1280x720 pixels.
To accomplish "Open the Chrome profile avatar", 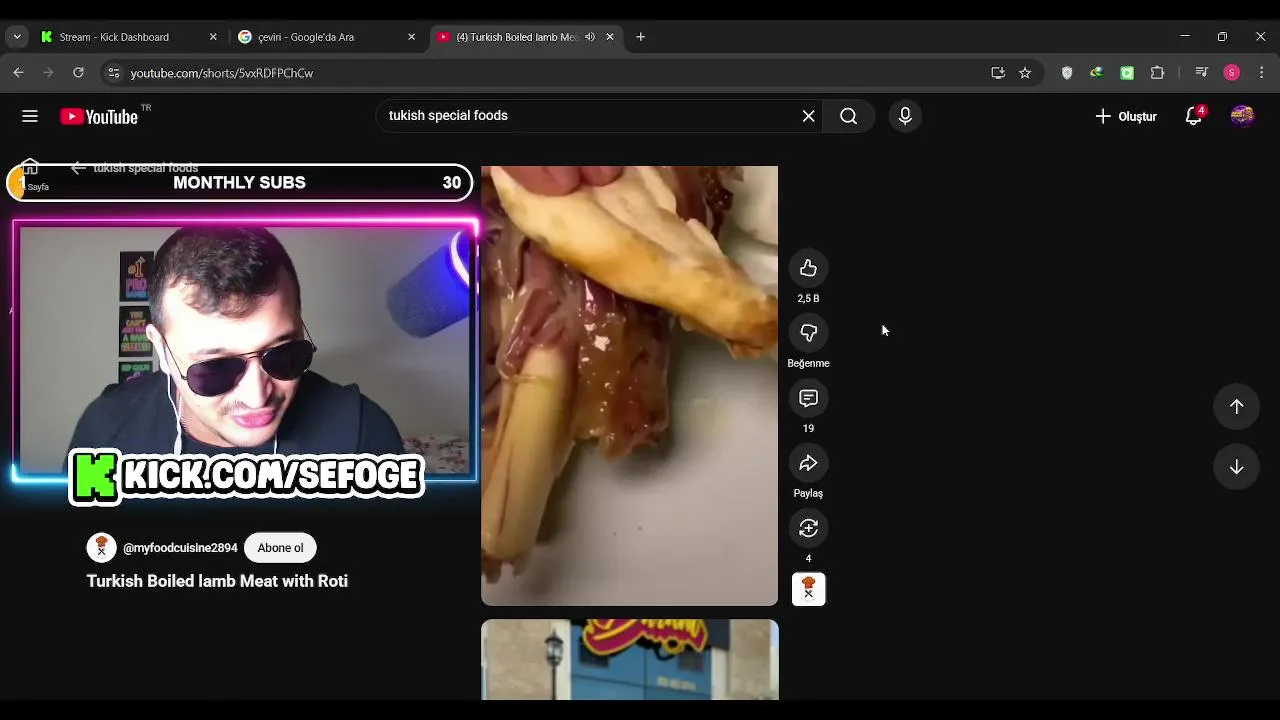I will [x=1232, y=73].
